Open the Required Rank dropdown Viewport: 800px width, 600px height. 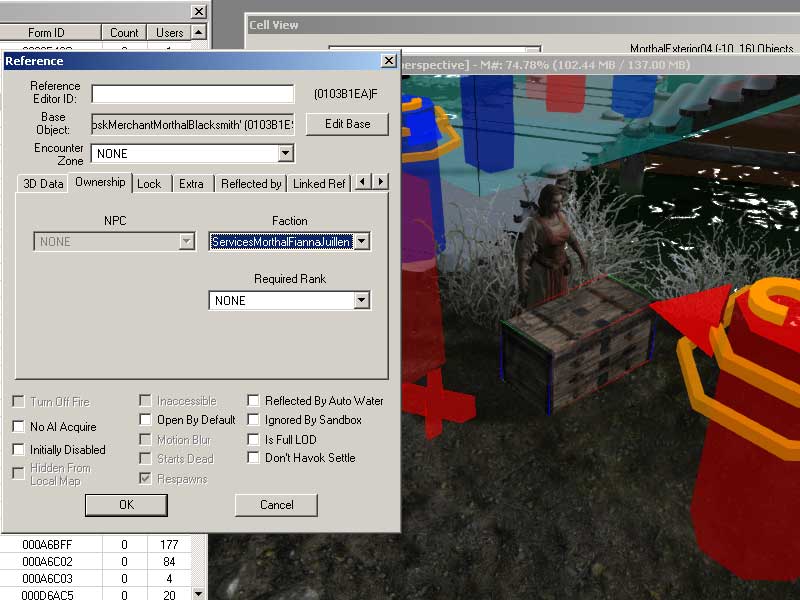pyautogui.click(x=362, y=300)
